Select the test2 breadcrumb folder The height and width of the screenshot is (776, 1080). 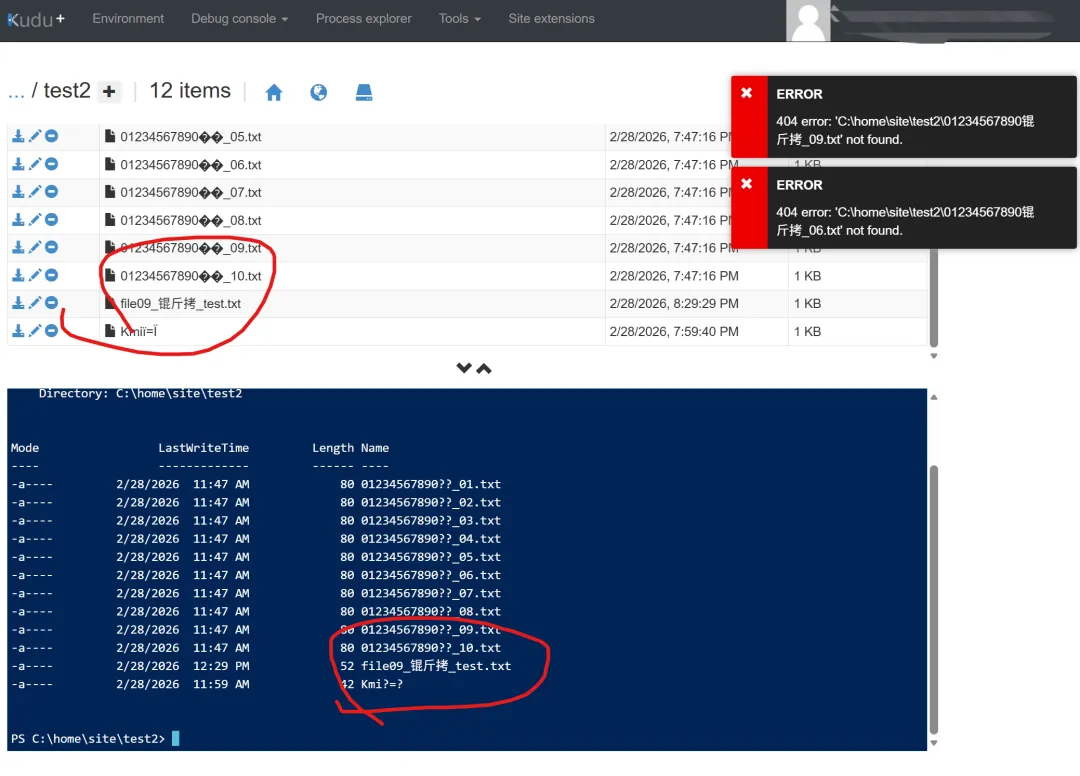pyautogui.click(x=67, y=91)
